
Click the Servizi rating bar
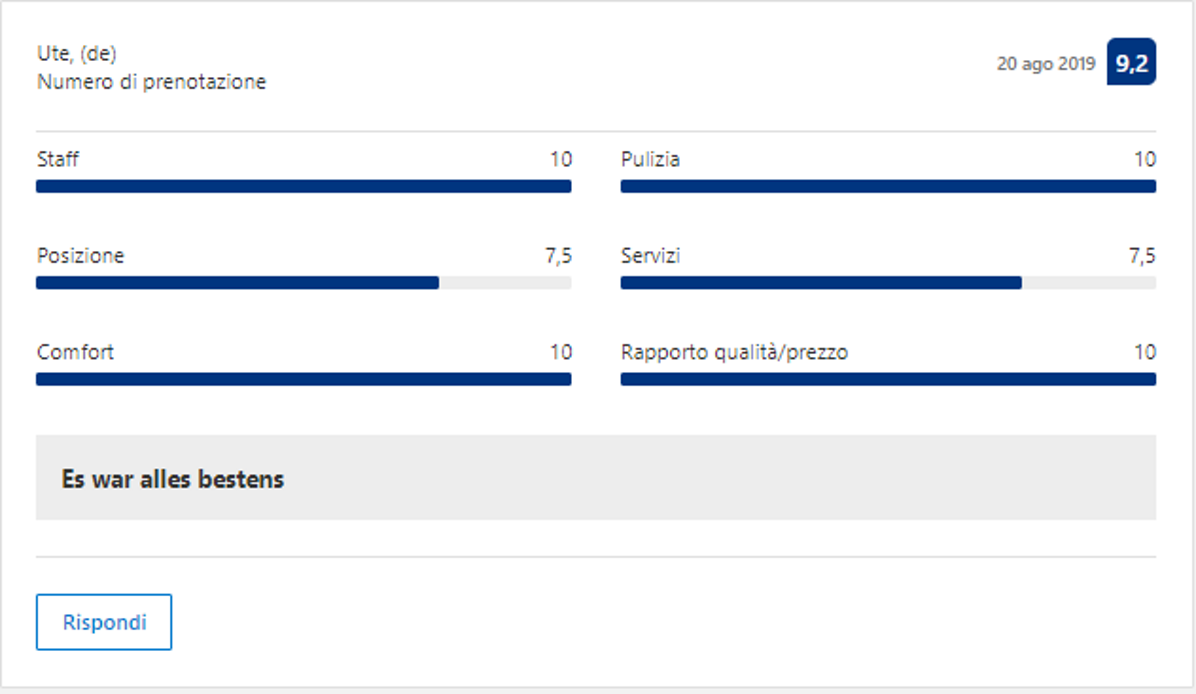click(x=888, y=283)
